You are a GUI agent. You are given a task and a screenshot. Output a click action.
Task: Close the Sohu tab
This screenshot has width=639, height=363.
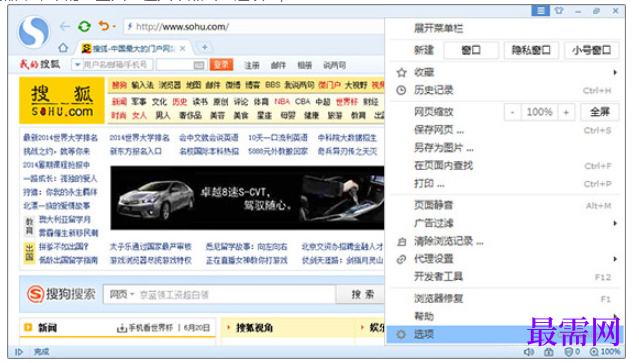(x=183, y=48)
